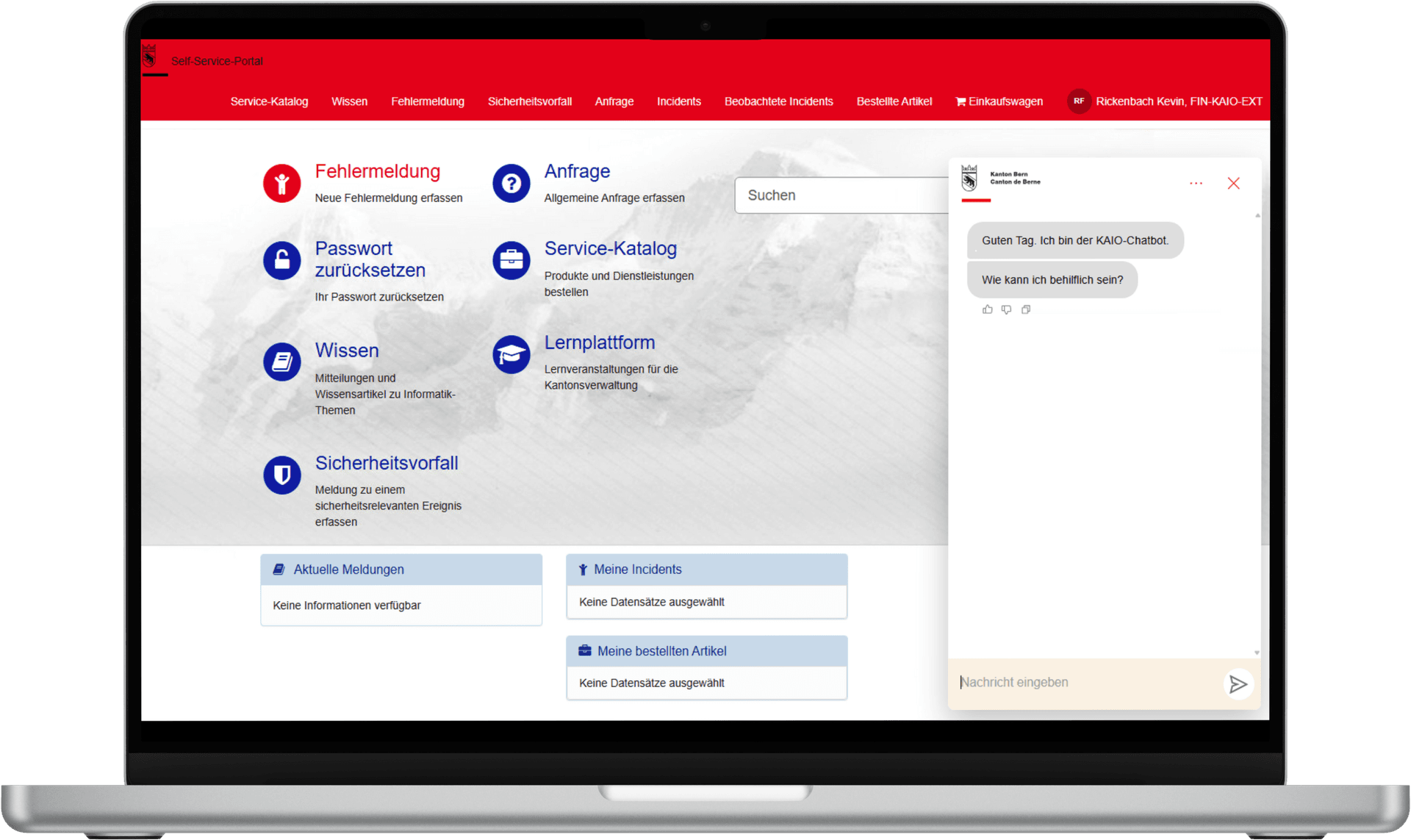Open the Service-Katalog briefcase icon
Viewport: 1411px width, 840px height.
pyautogui.click(x=511, y=260)
